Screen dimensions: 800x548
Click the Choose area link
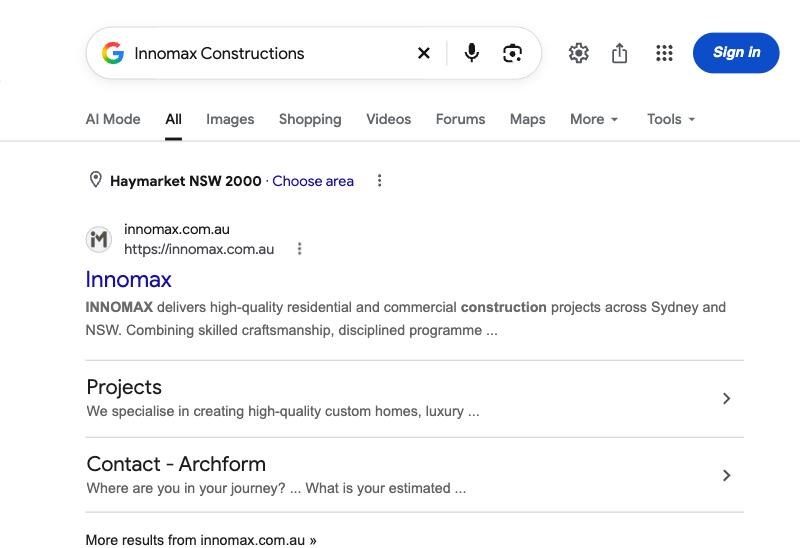[313, 181]
